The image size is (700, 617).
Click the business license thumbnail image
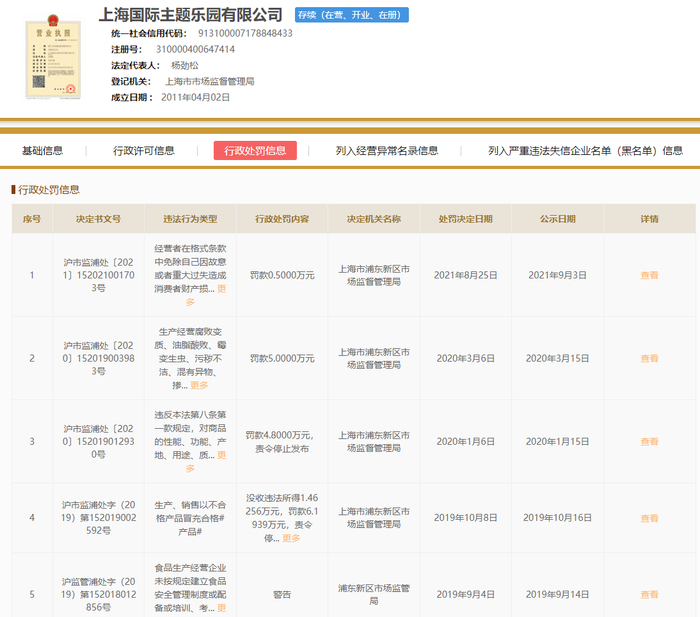pyautogui.click(x=49, y=56)
